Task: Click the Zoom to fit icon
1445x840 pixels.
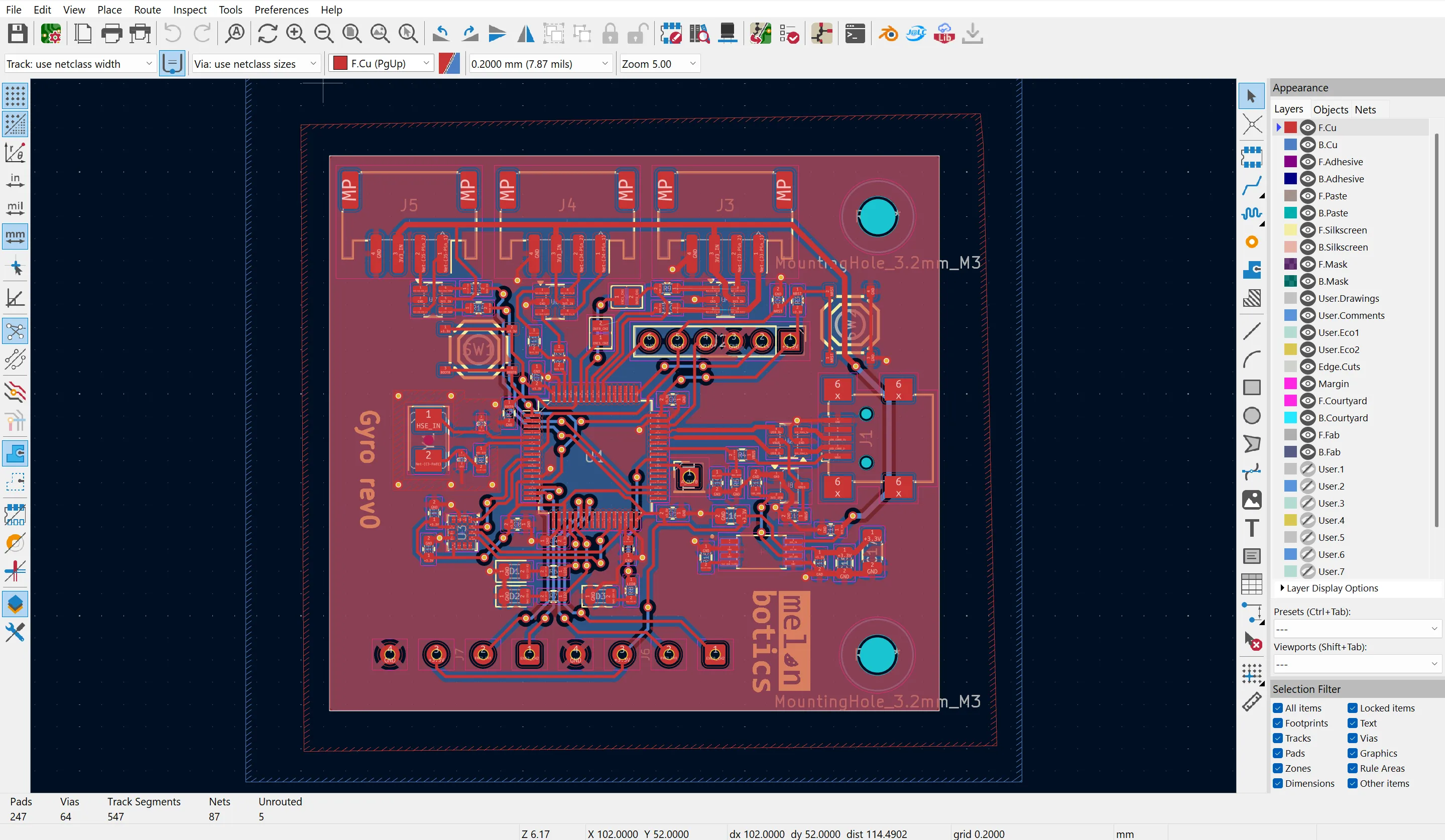Action: tap(352, 34)
